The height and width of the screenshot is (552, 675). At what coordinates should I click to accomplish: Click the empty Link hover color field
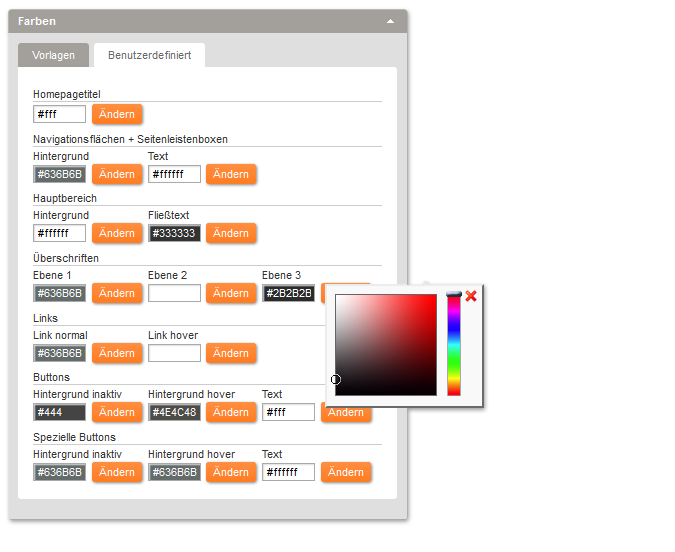coord(174,353)
